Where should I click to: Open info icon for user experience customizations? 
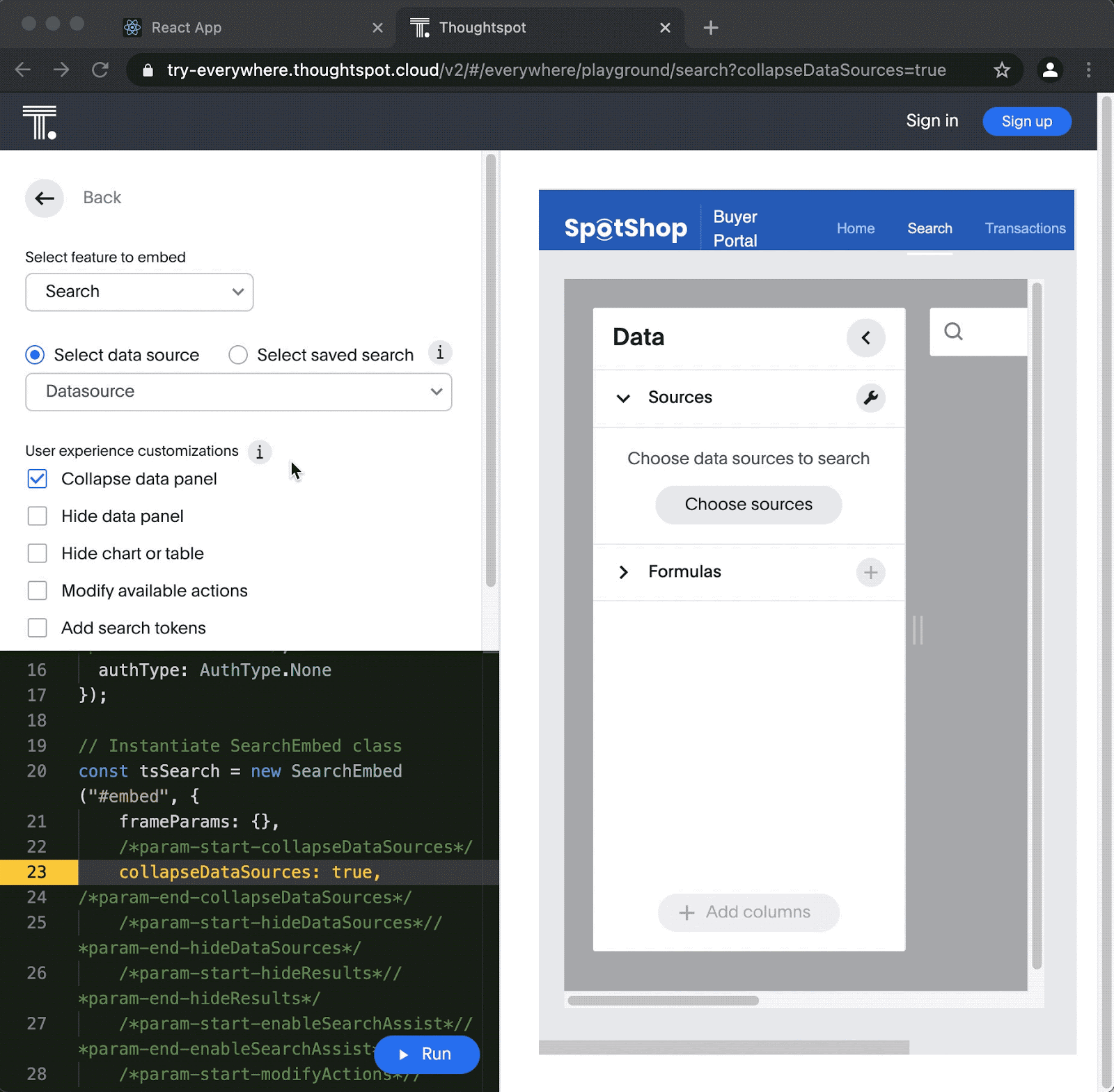pyautogui.click(x=260, y=452)
